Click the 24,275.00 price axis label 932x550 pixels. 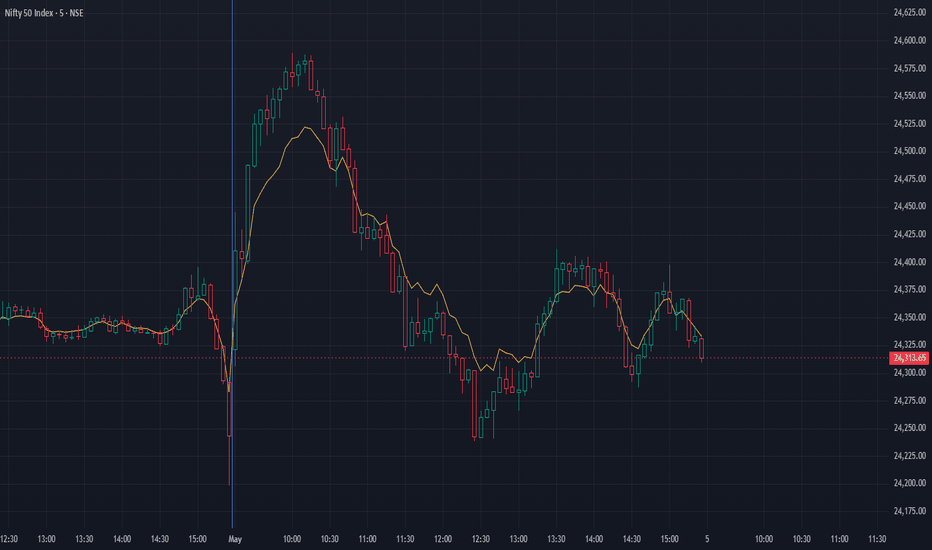click(909, 401)
